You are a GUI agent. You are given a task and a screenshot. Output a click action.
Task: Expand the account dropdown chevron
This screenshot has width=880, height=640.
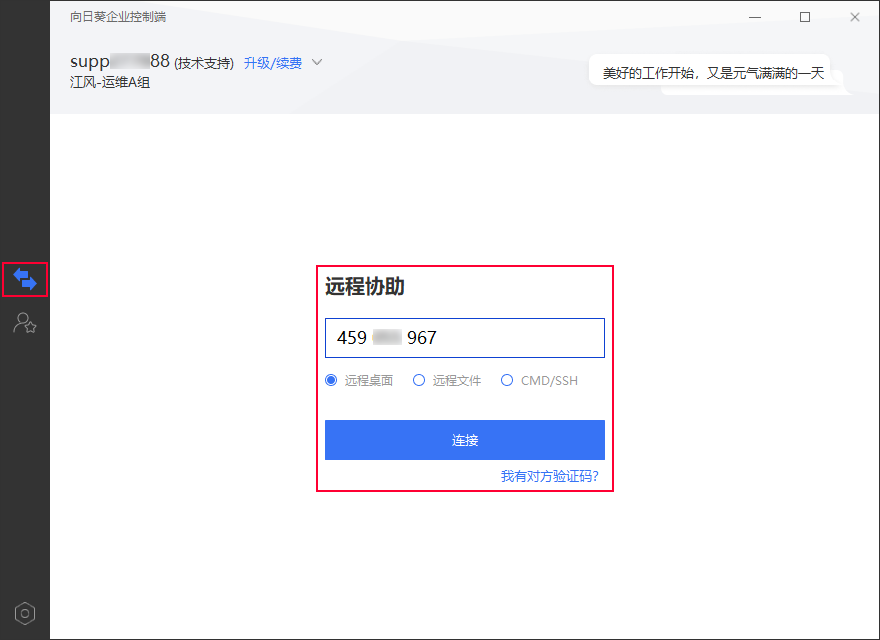(317, 62)
